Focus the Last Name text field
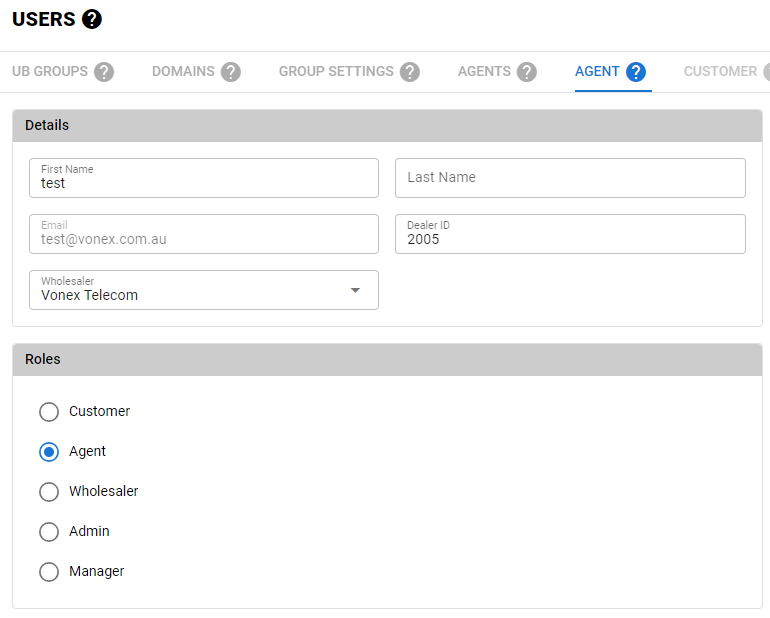 click(x=570, y=178)
